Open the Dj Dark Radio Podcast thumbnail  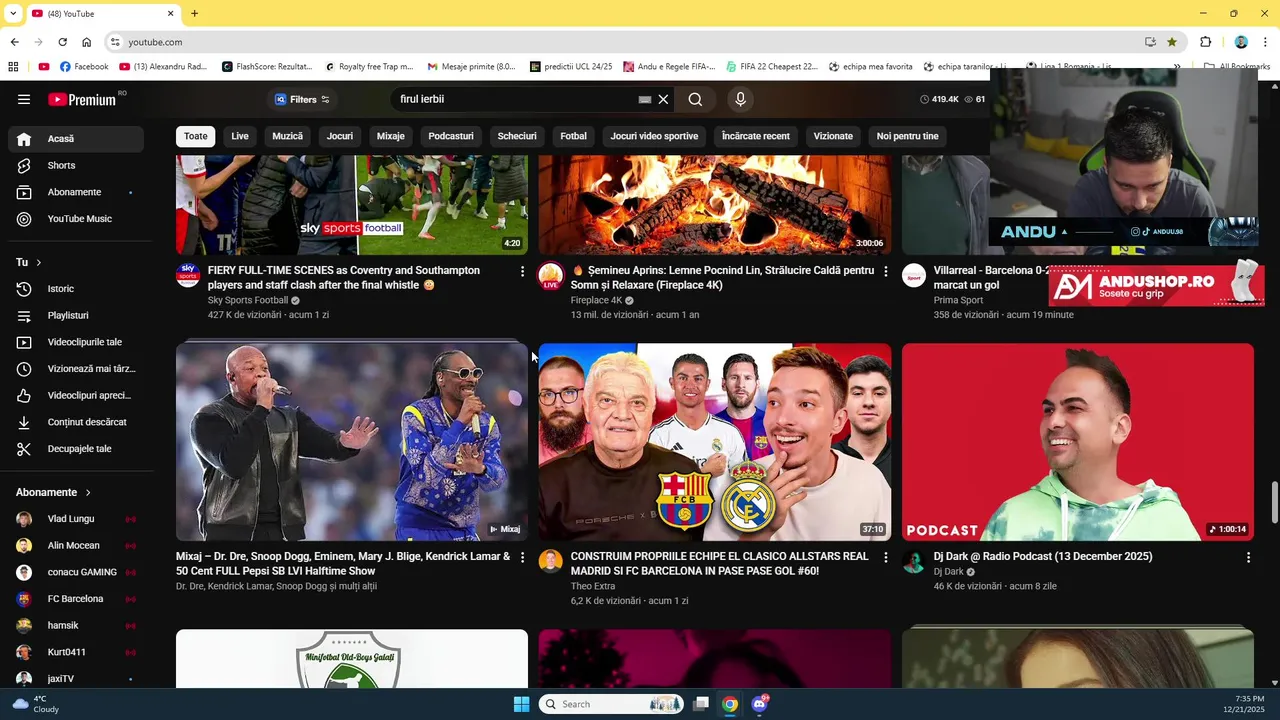coord(1078,442)
